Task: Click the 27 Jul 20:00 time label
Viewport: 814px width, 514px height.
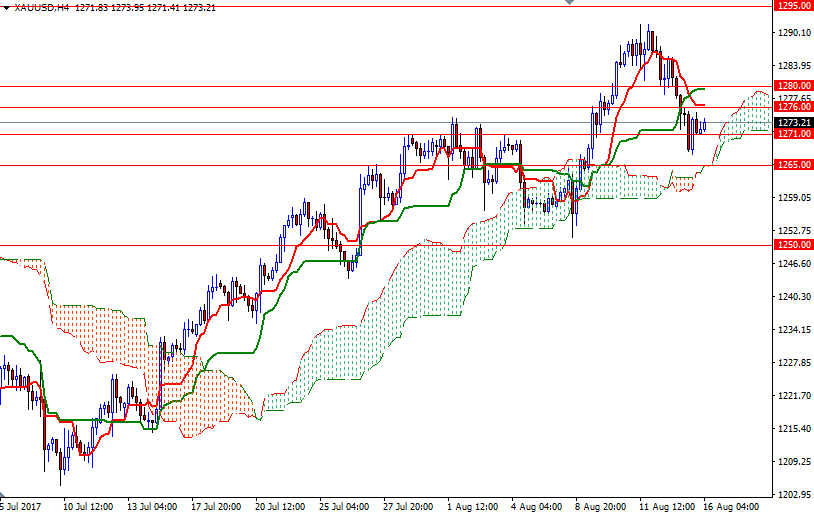Action: click(409, 507)
